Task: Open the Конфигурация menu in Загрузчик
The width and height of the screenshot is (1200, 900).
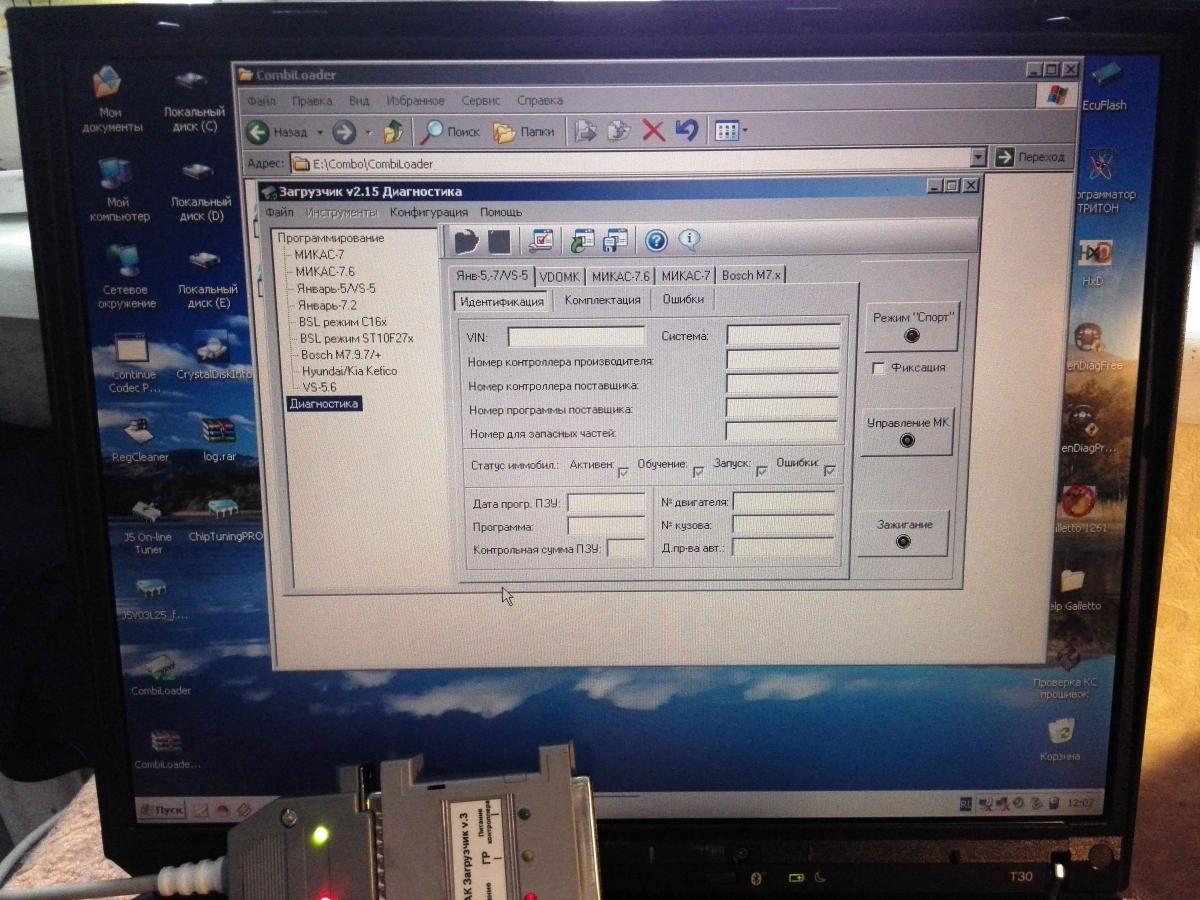Action: click(429, 212)
